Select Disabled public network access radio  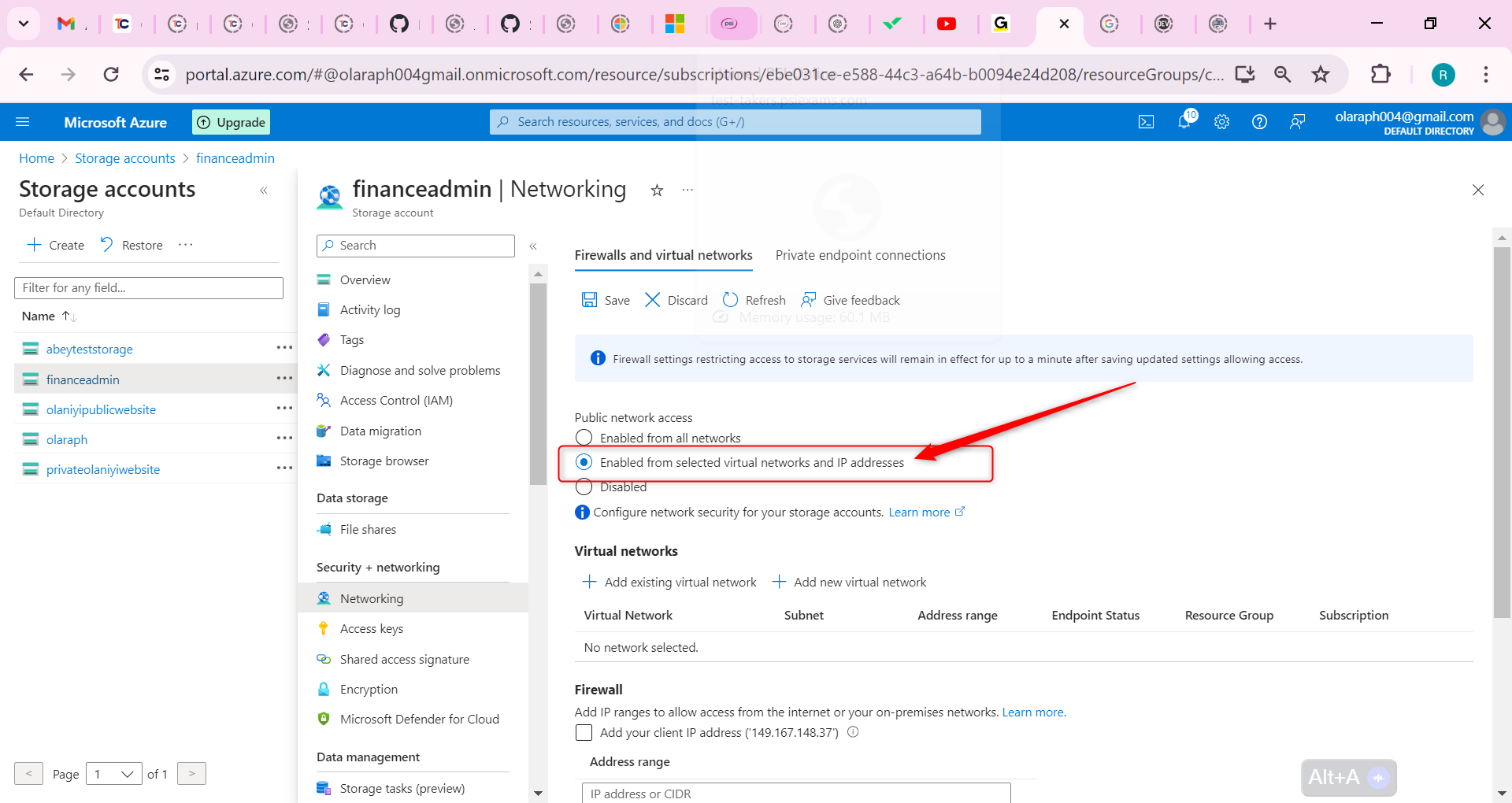click(584, 487)
